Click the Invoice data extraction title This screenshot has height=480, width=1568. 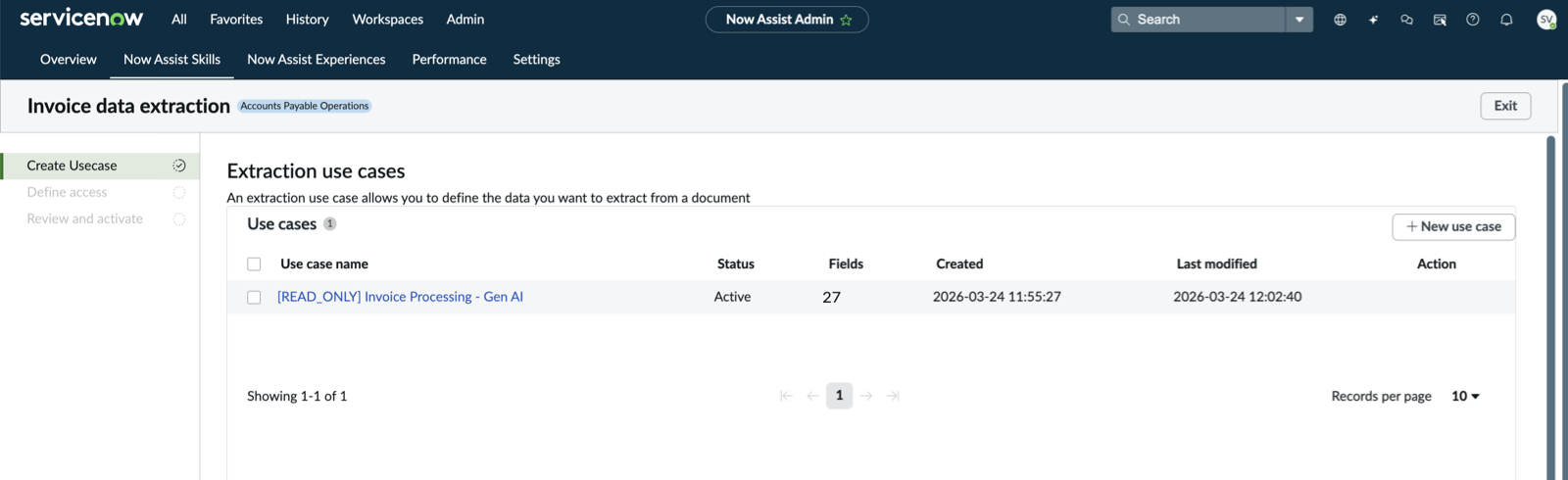point(128,106)
